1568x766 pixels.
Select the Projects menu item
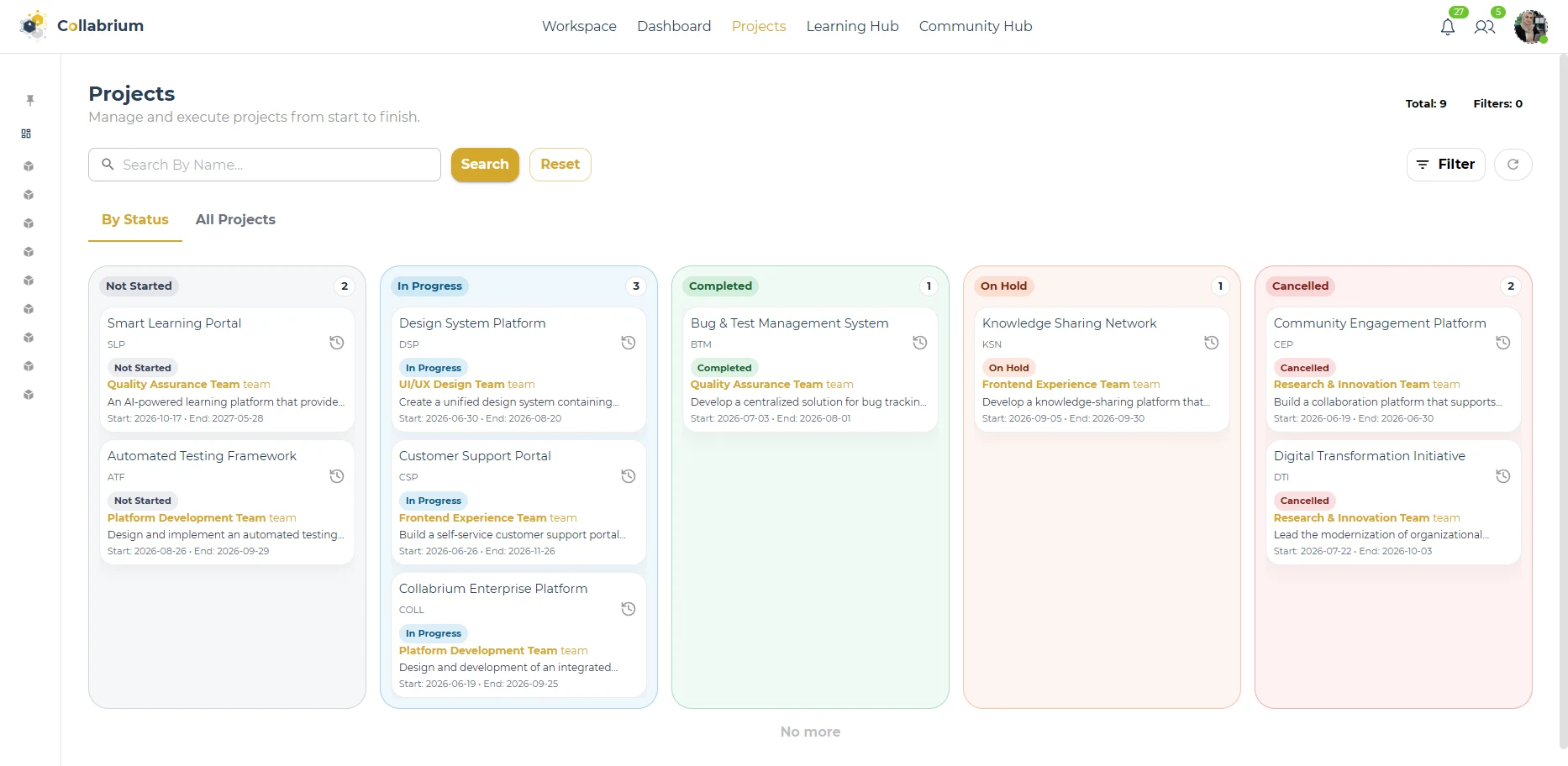point(759,26)
